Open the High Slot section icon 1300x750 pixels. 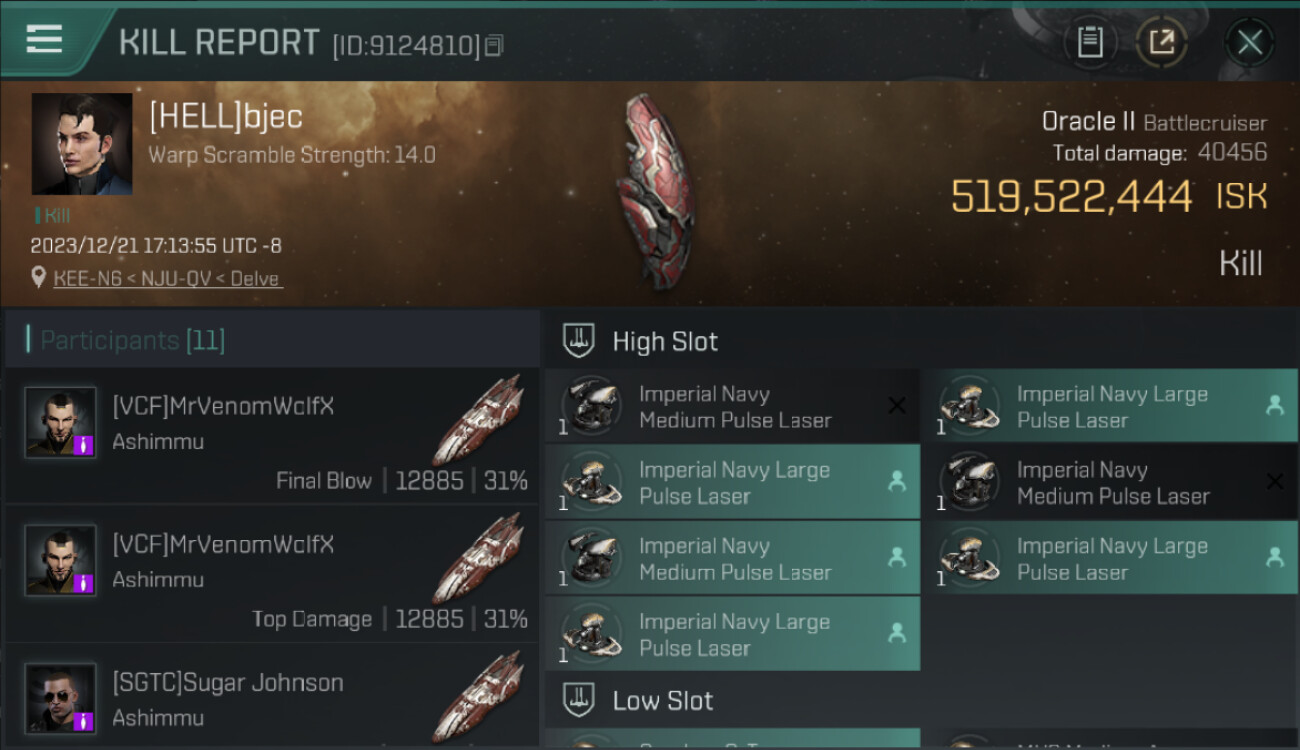pos(579,341)
